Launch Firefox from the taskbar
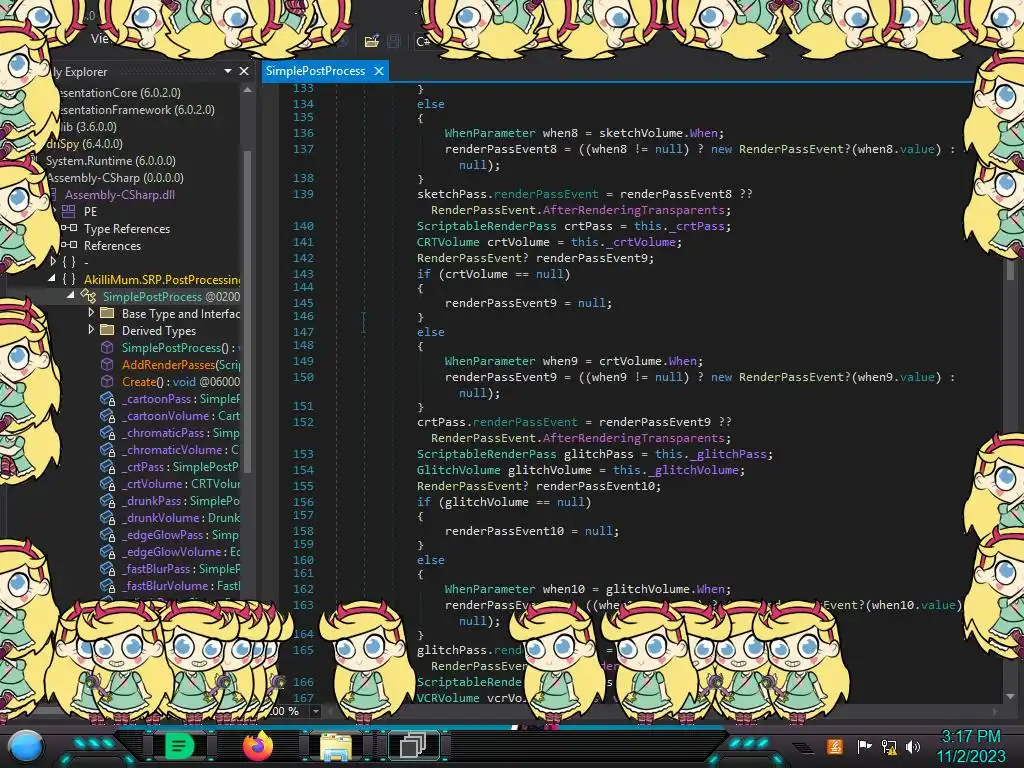 pos(257,746)
